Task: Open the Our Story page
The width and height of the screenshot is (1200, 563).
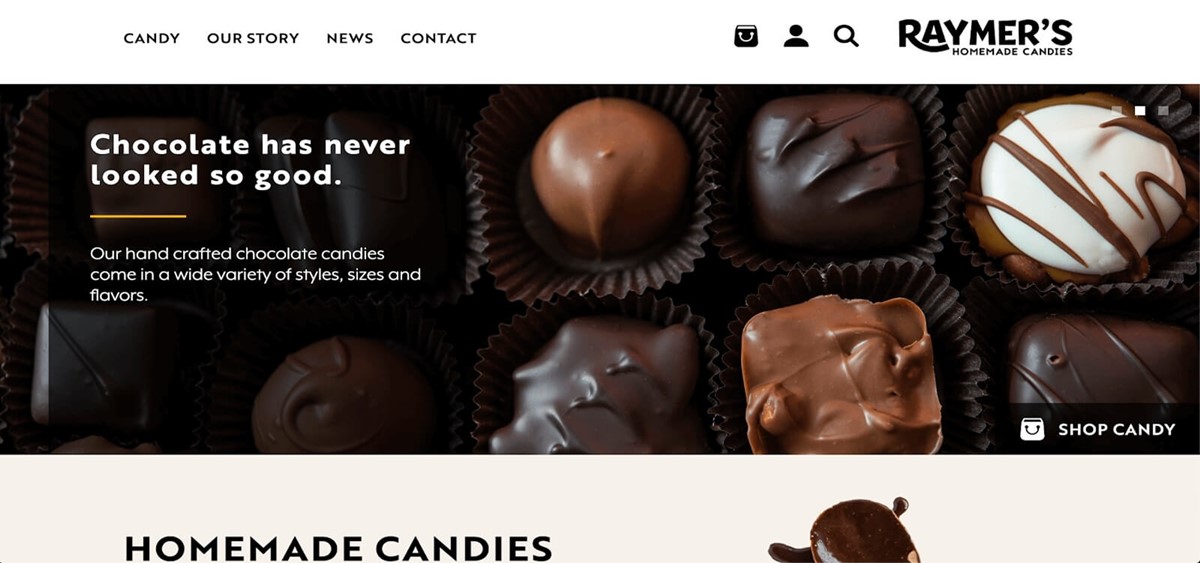Action: pyautogui.click(x=253, y=38)
